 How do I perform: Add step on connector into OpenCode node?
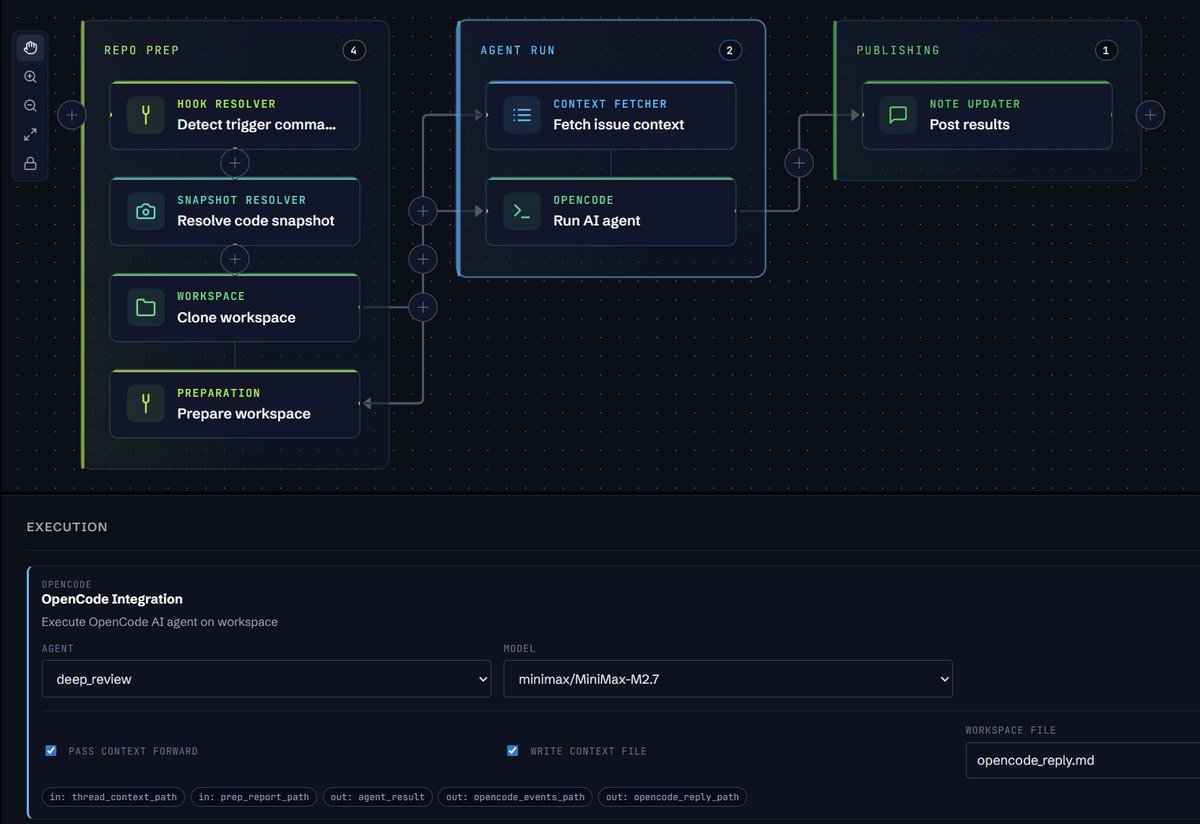point(423,211)
